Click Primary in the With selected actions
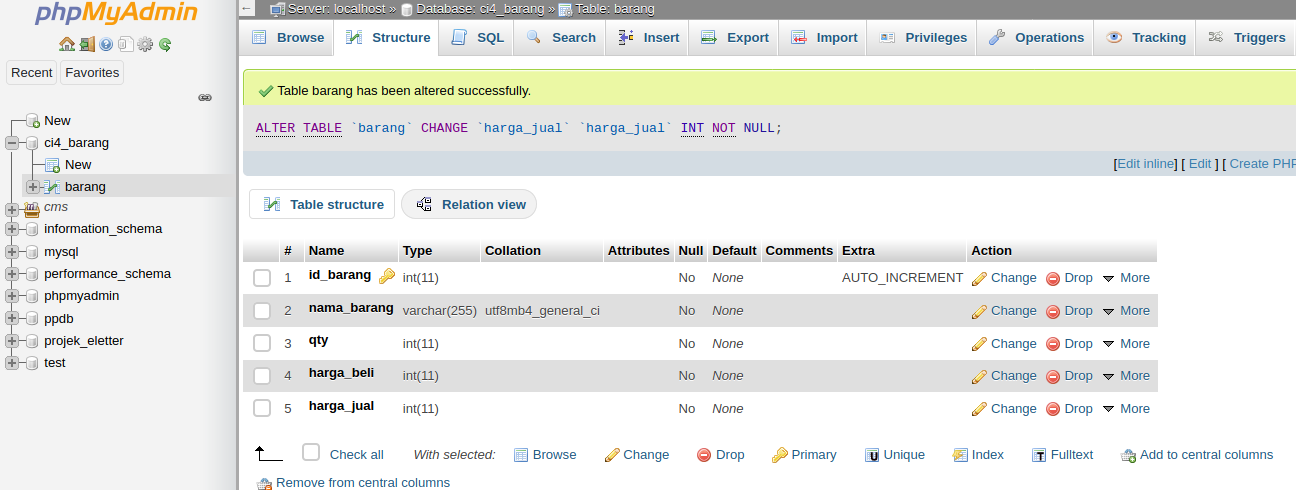 click(x=803, y=455)
